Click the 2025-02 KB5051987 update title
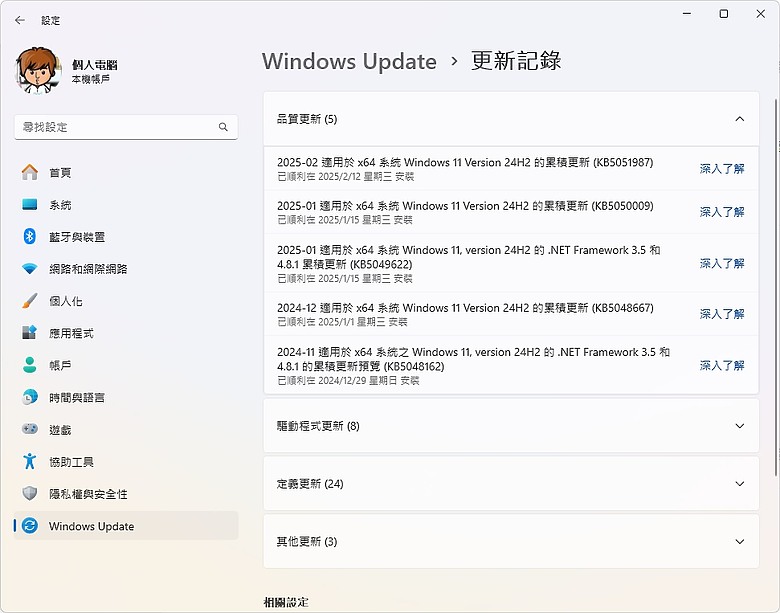The height and width of the screenshot is (613, 780). (465, 162)
